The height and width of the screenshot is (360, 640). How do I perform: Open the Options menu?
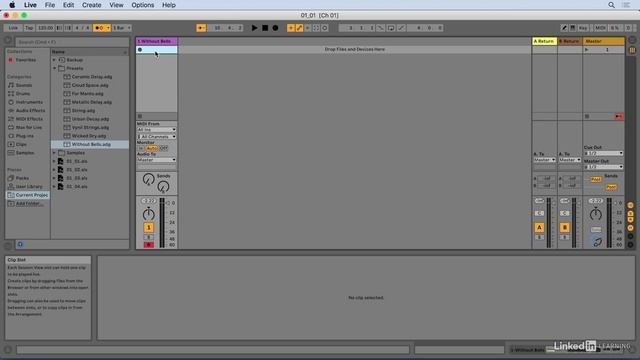point(142,5)
